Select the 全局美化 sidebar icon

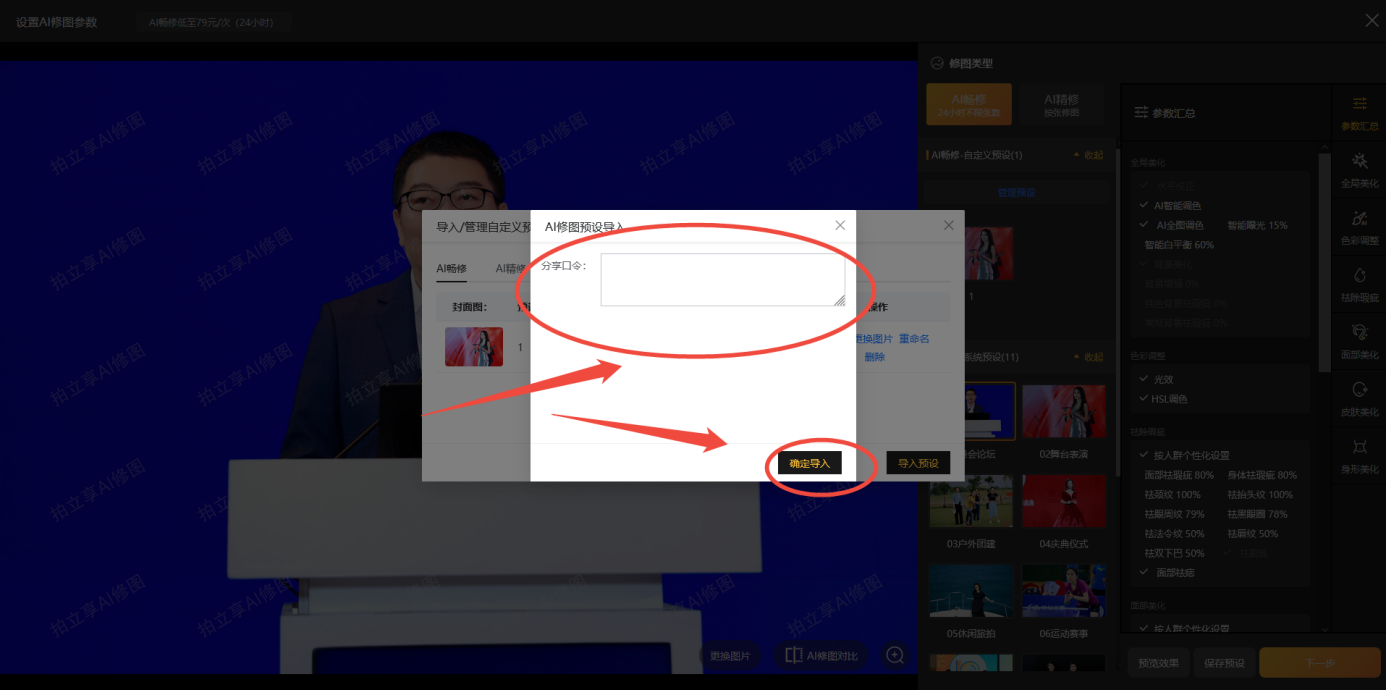[x=1359, y=170]
